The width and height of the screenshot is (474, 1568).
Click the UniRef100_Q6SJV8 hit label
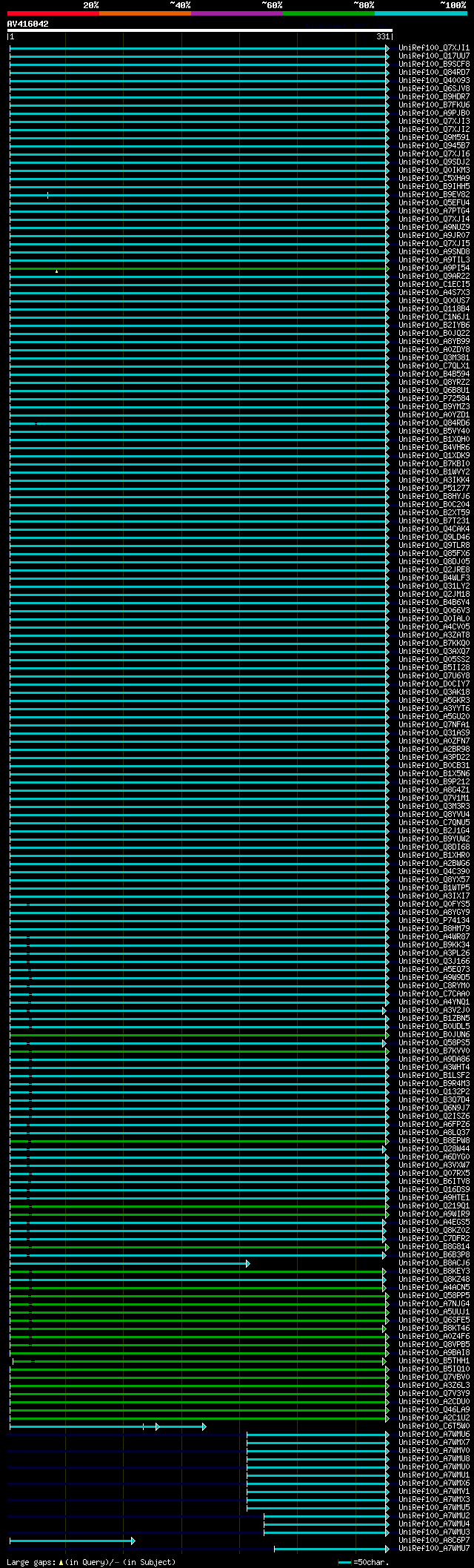click(434, 88)
